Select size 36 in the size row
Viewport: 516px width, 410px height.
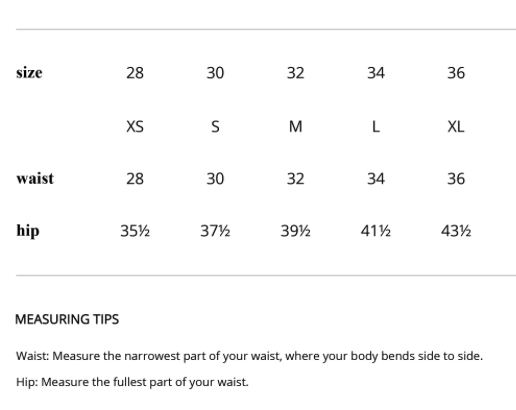[x=456, y=73]
